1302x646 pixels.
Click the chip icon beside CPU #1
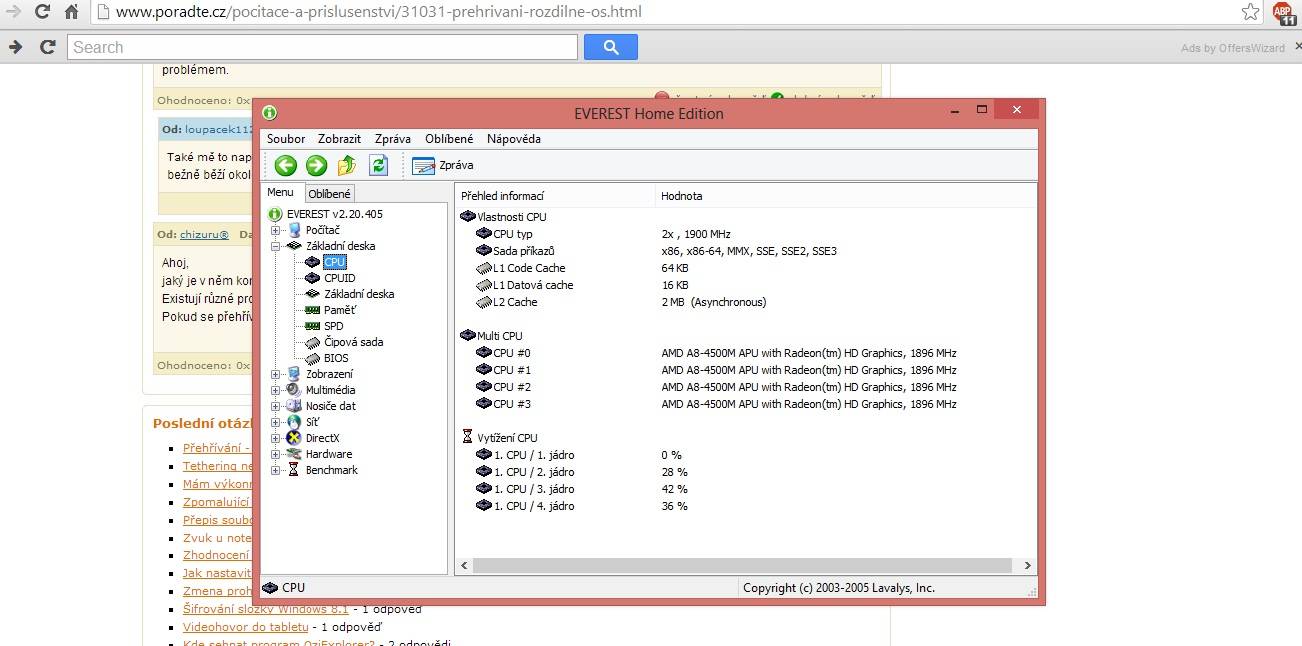(484, 370)
